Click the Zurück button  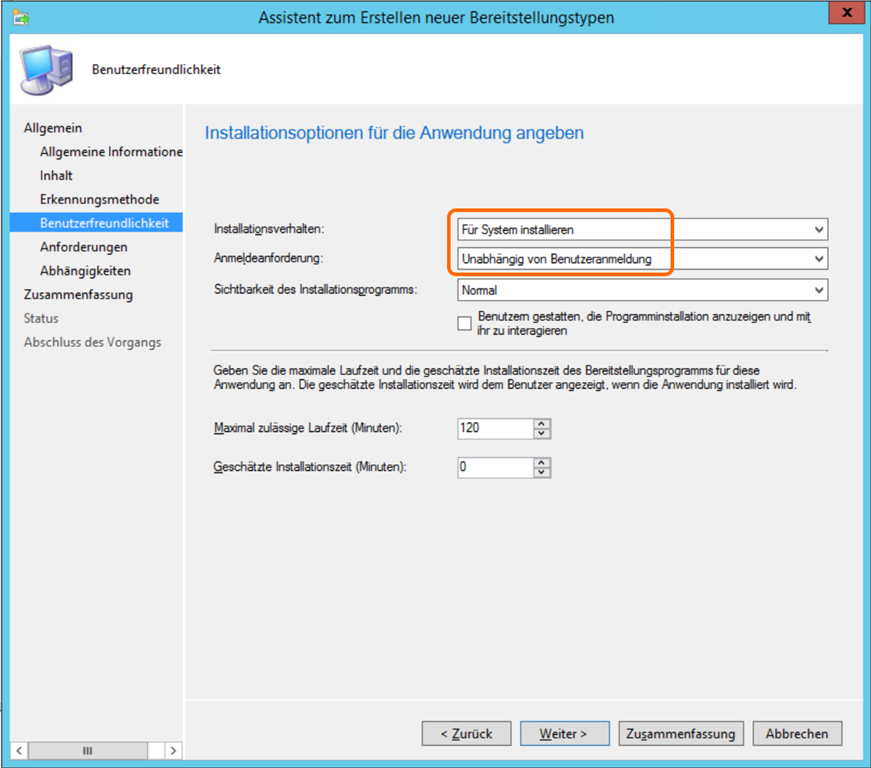point(465,733)
